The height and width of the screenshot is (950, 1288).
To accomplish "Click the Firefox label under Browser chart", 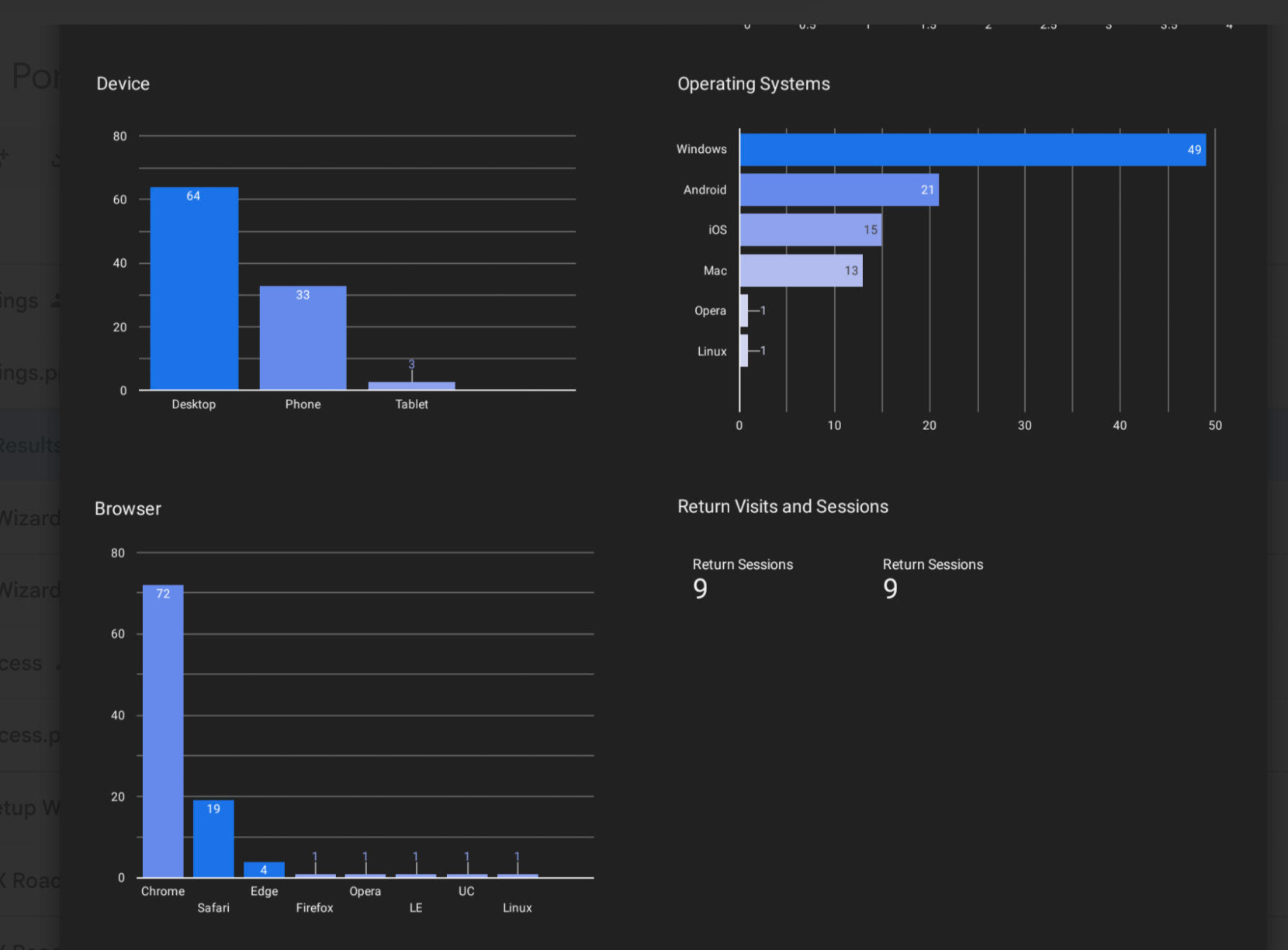I will pyautogui.click(x=314, y=908).
